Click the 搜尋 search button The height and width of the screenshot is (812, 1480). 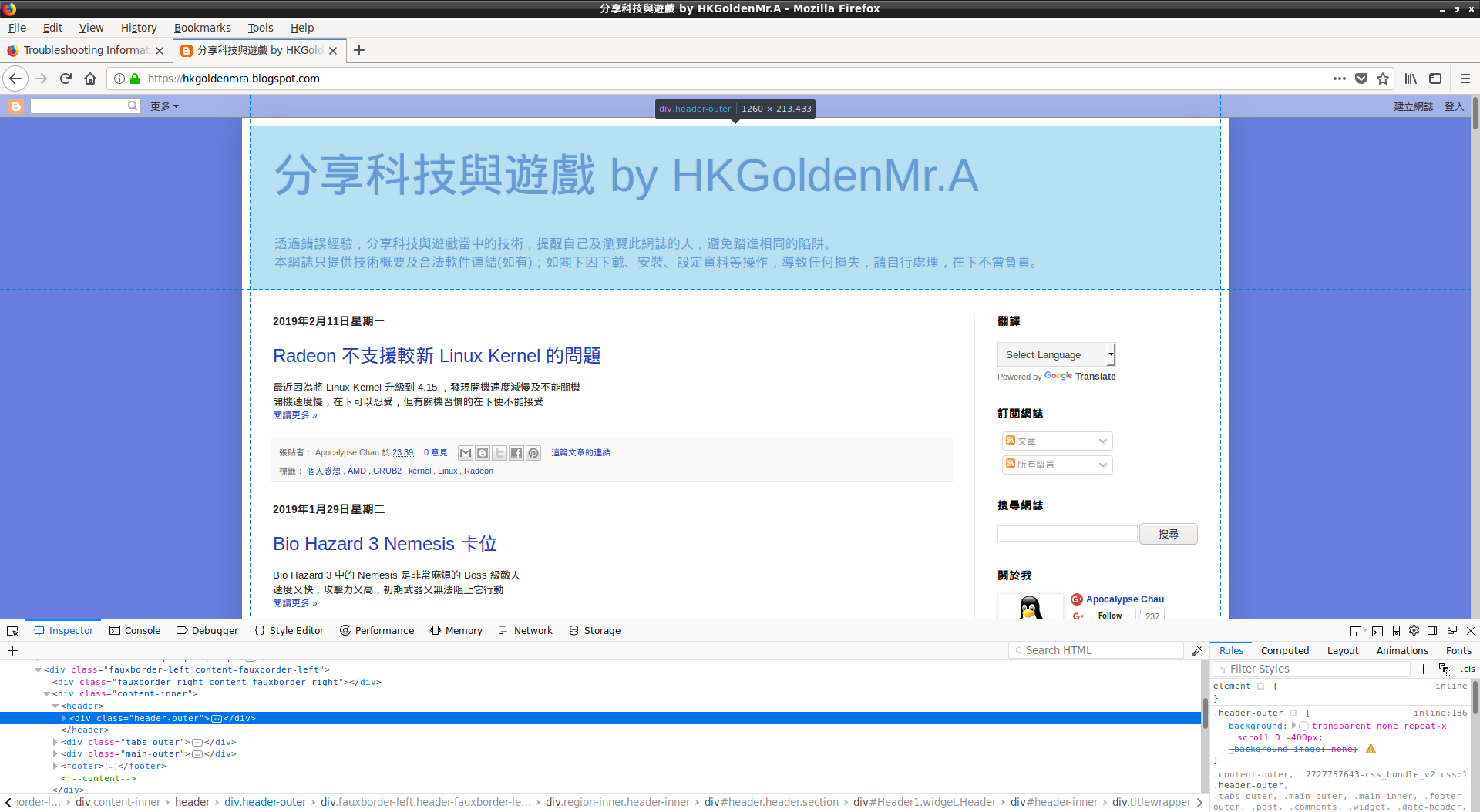(x=1168, y=534)
